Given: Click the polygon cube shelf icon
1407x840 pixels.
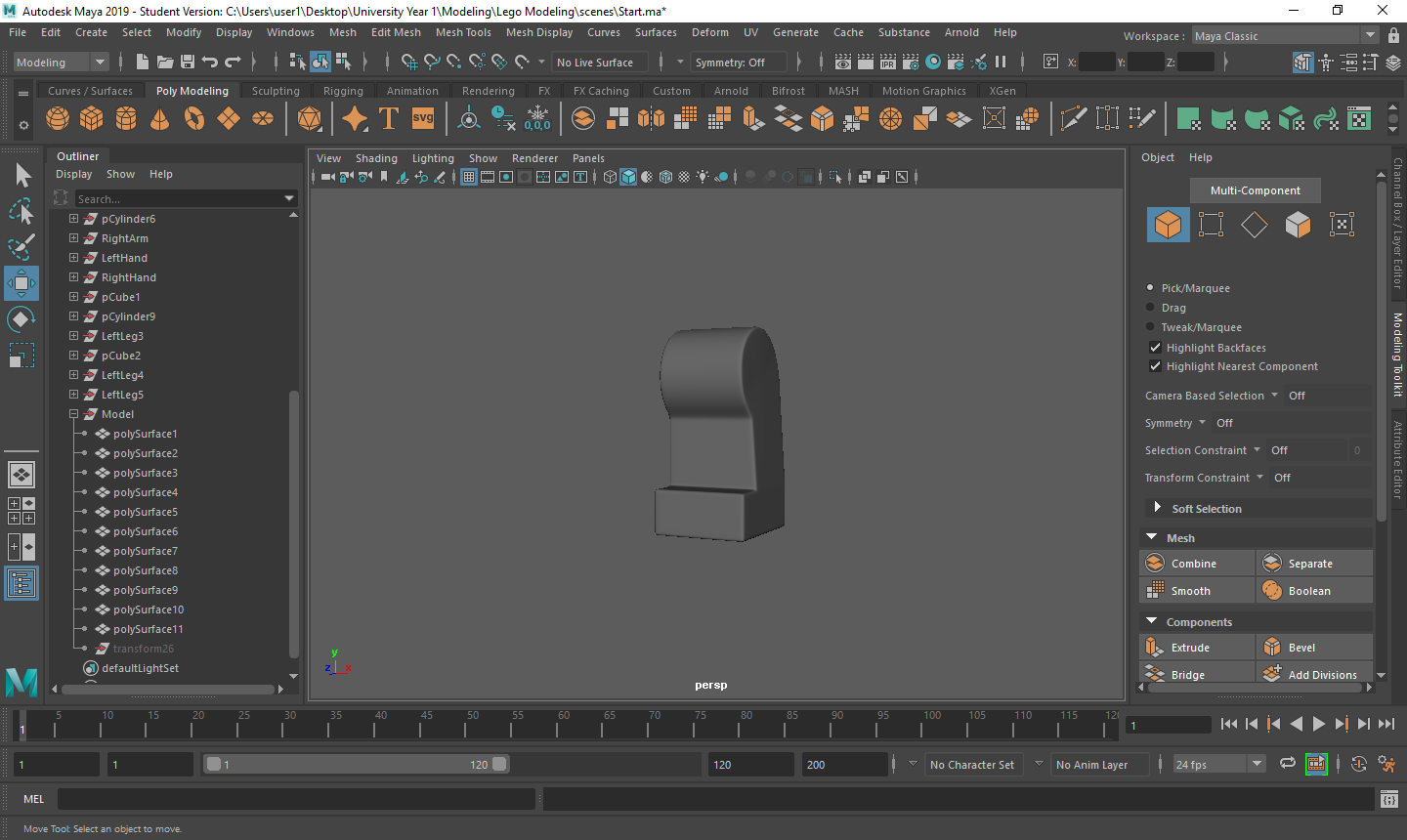Looking at the screenshot, I should point(92,119).
